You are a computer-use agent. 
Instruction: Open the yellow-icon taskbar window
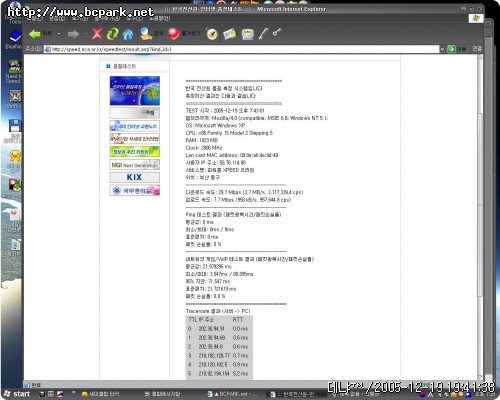[100, 394]
